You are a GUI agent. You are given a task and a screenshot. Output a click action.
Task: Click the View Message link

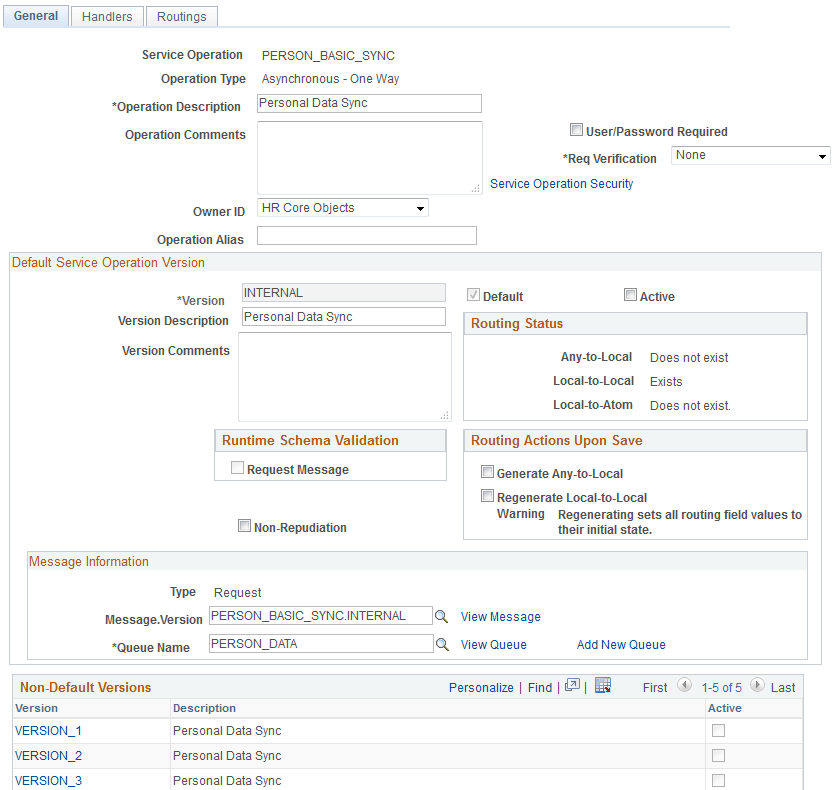pyautogui.click(x=500, y=617)
